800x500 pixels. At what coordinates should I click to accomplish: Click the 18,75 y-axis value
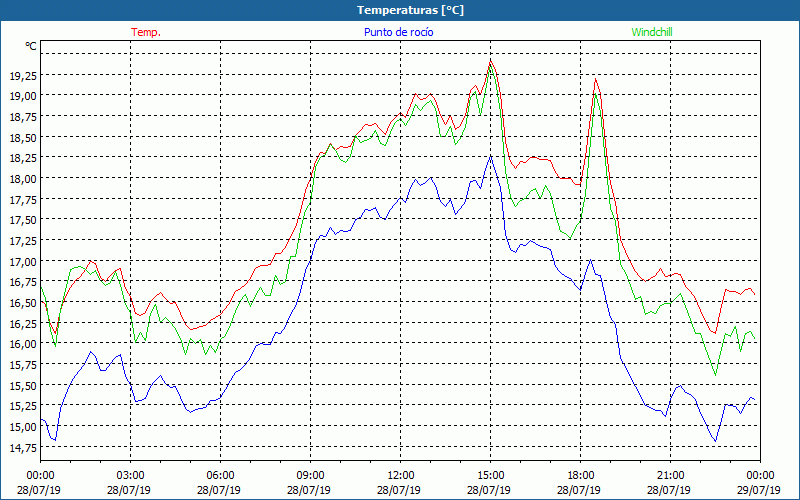click(23, 117)
